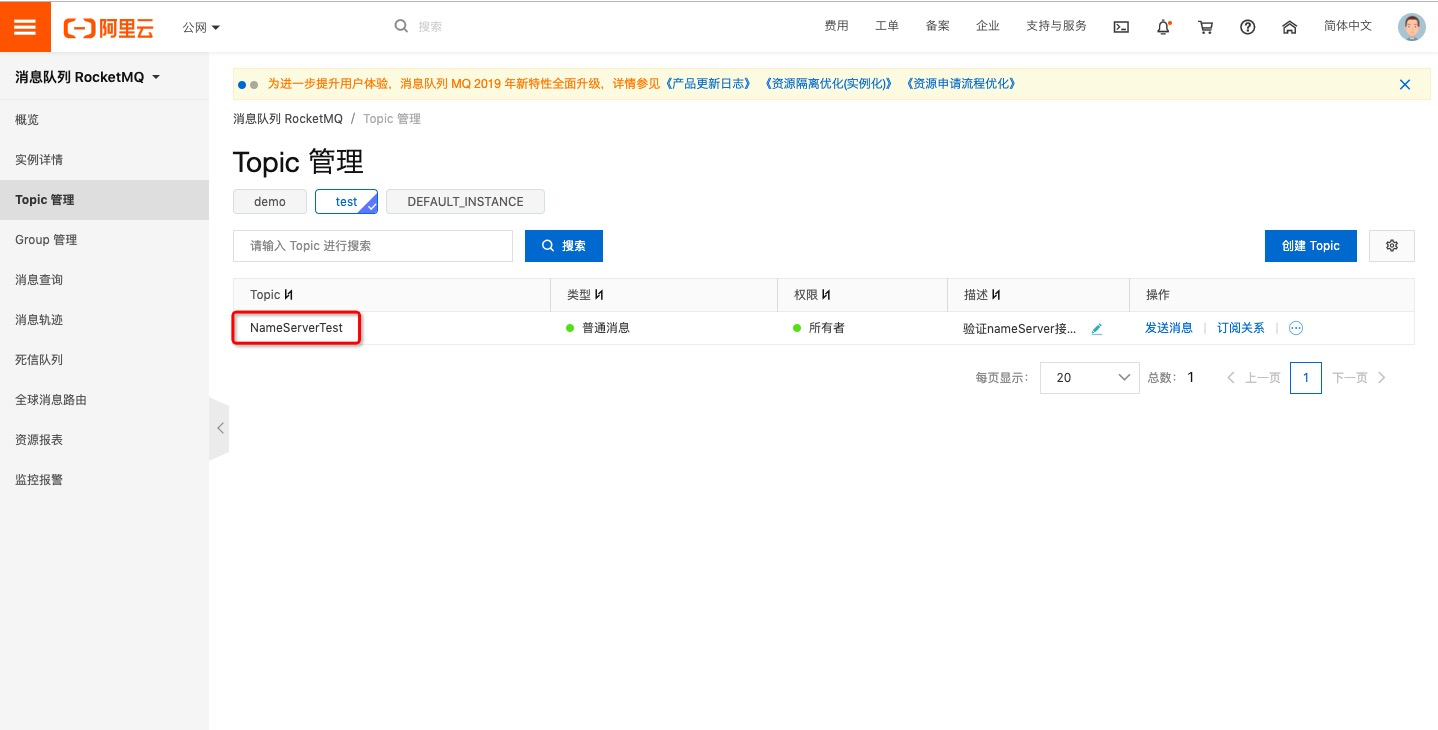Open Group 管理 in the sidebar

point(104,240)
